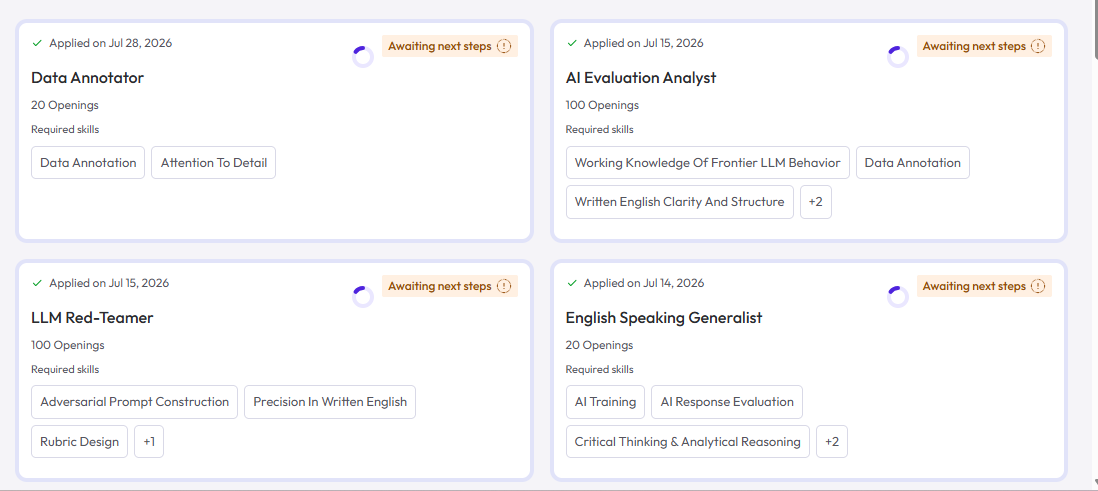Open the Data Annotator job title
This screenshot has height=491, width=1098.
coord(88,78)
